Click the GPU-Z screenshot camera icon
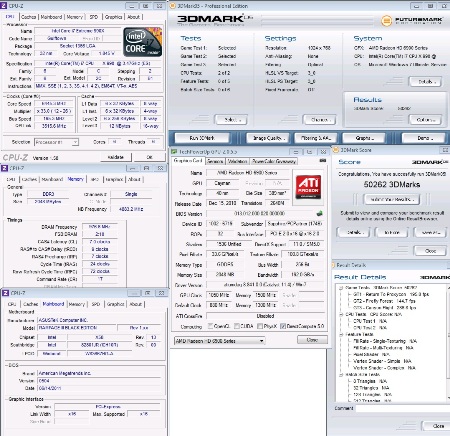 (322, 161)
